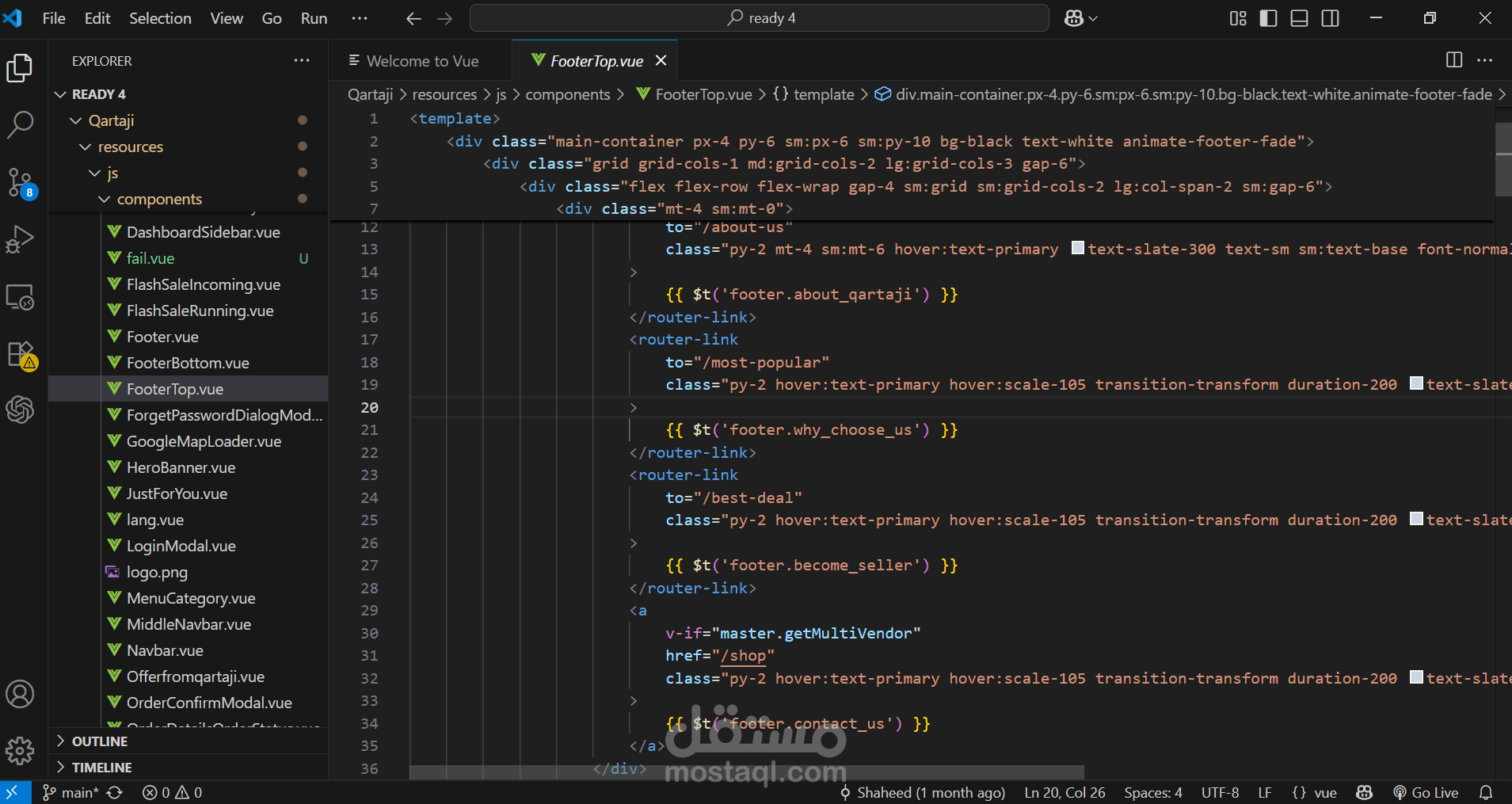Viewport: 1512px width, 804px height.
Task: Expand the OUTLINE section
Action: pyautogui.click(x=100, y=741)
